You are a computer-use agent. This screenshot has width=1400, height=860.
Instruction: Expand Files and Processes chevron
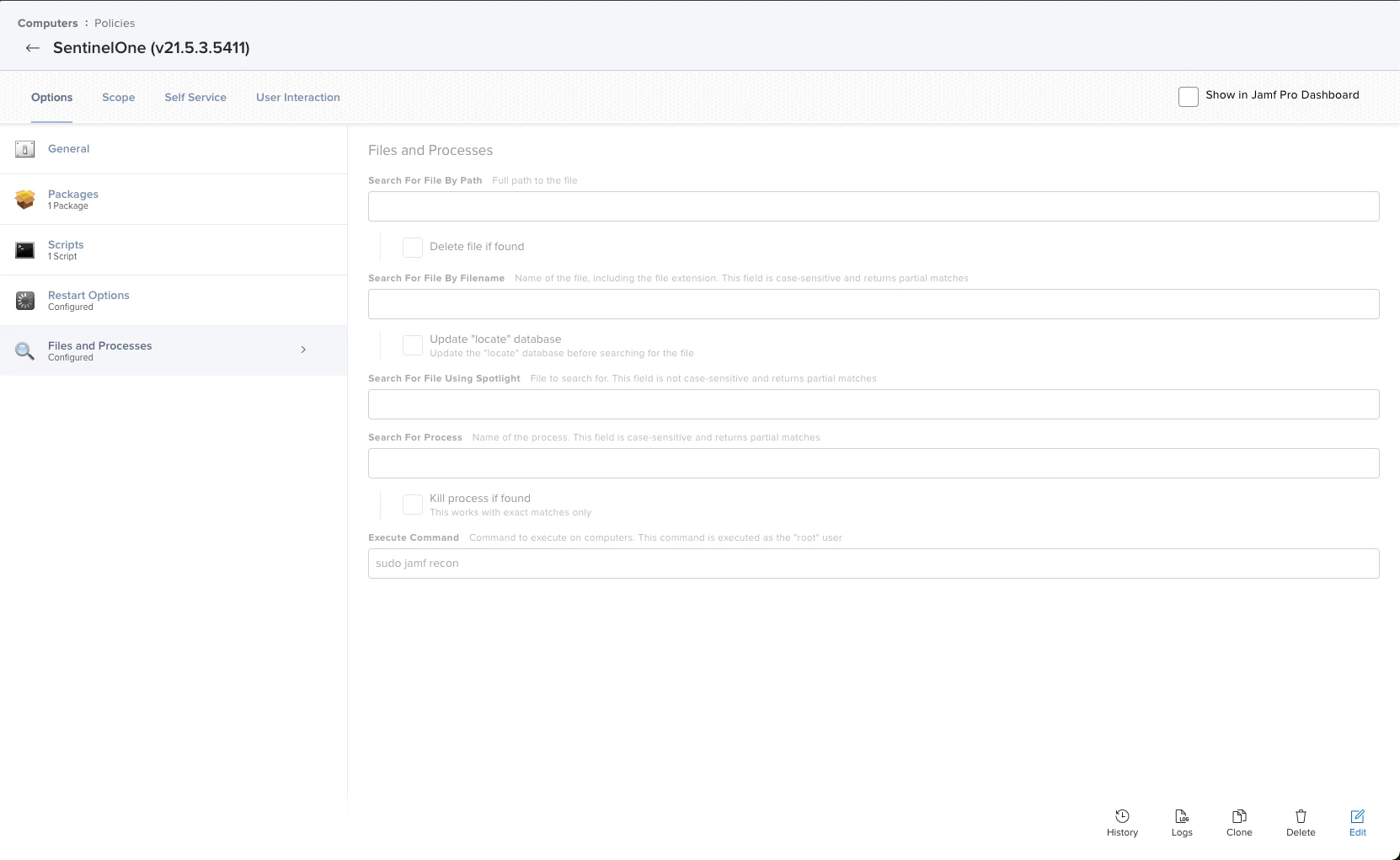(x=303, y=350)
